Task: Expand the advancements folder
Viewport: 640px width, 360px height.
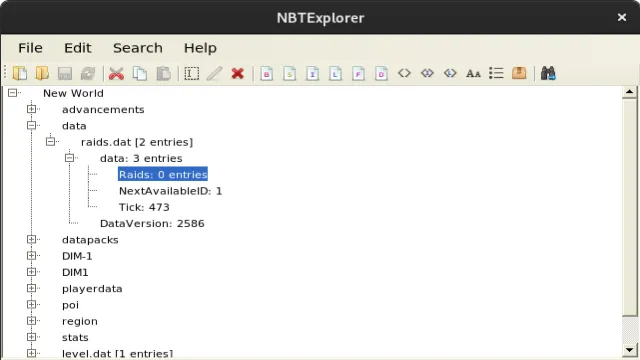Action: (31, 109)
